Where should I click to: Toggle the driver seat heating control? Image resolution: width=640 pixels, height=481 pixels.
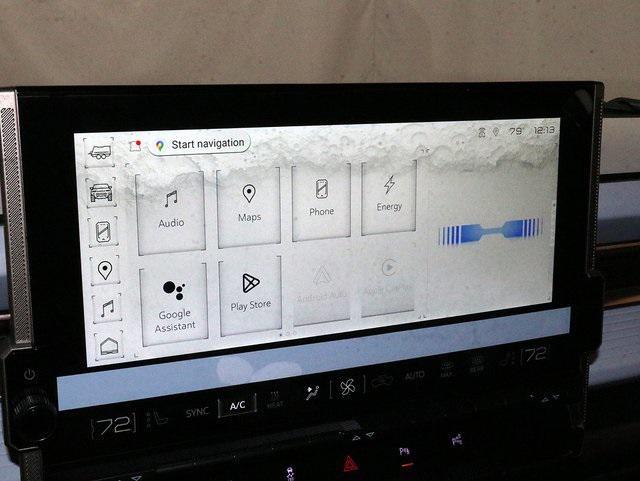click(x=157, y=419)
